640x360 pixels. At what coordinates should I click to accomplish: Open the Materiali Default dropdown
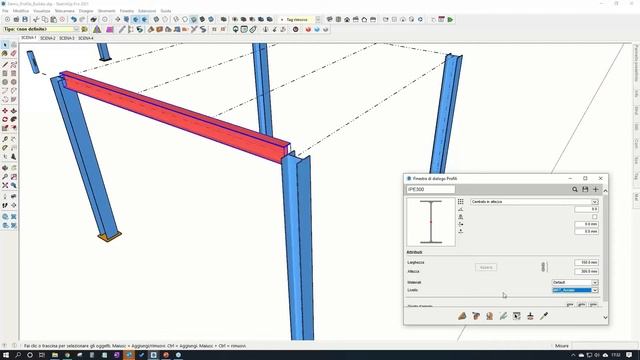575,282
